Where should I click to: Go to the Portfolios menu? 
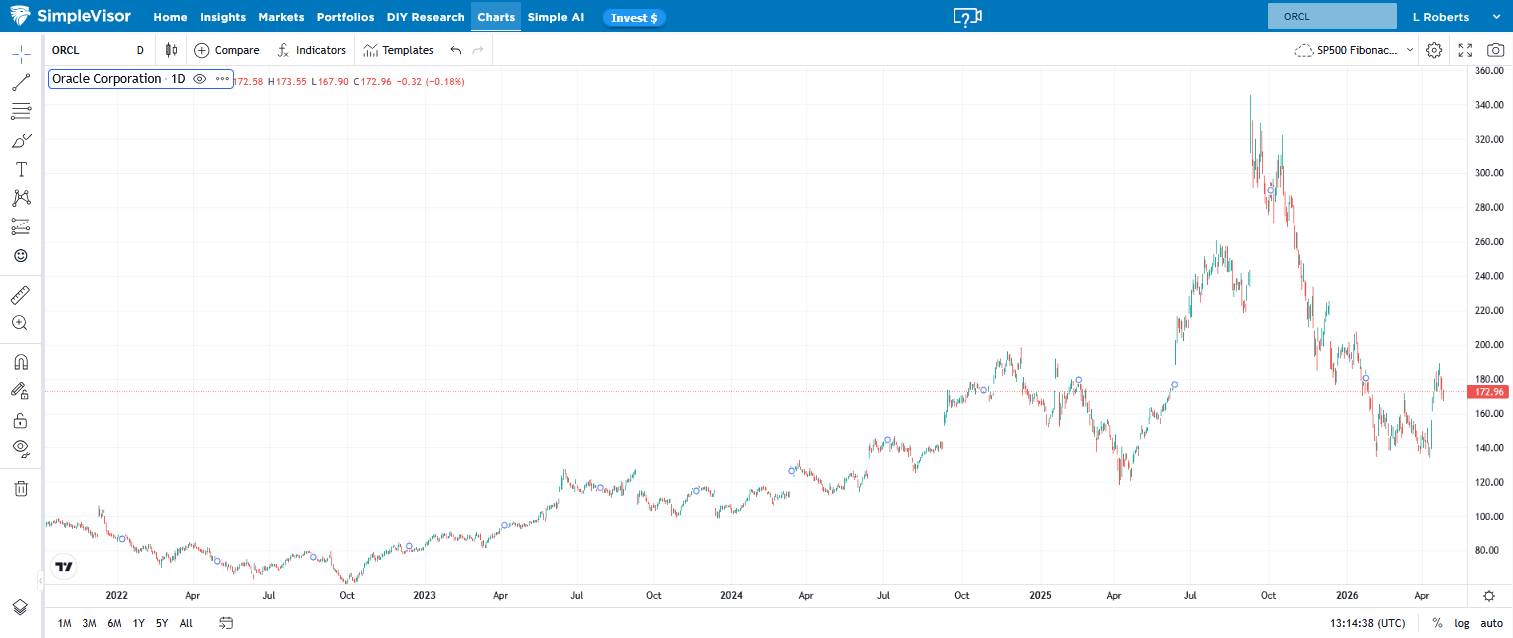[345, 17]
